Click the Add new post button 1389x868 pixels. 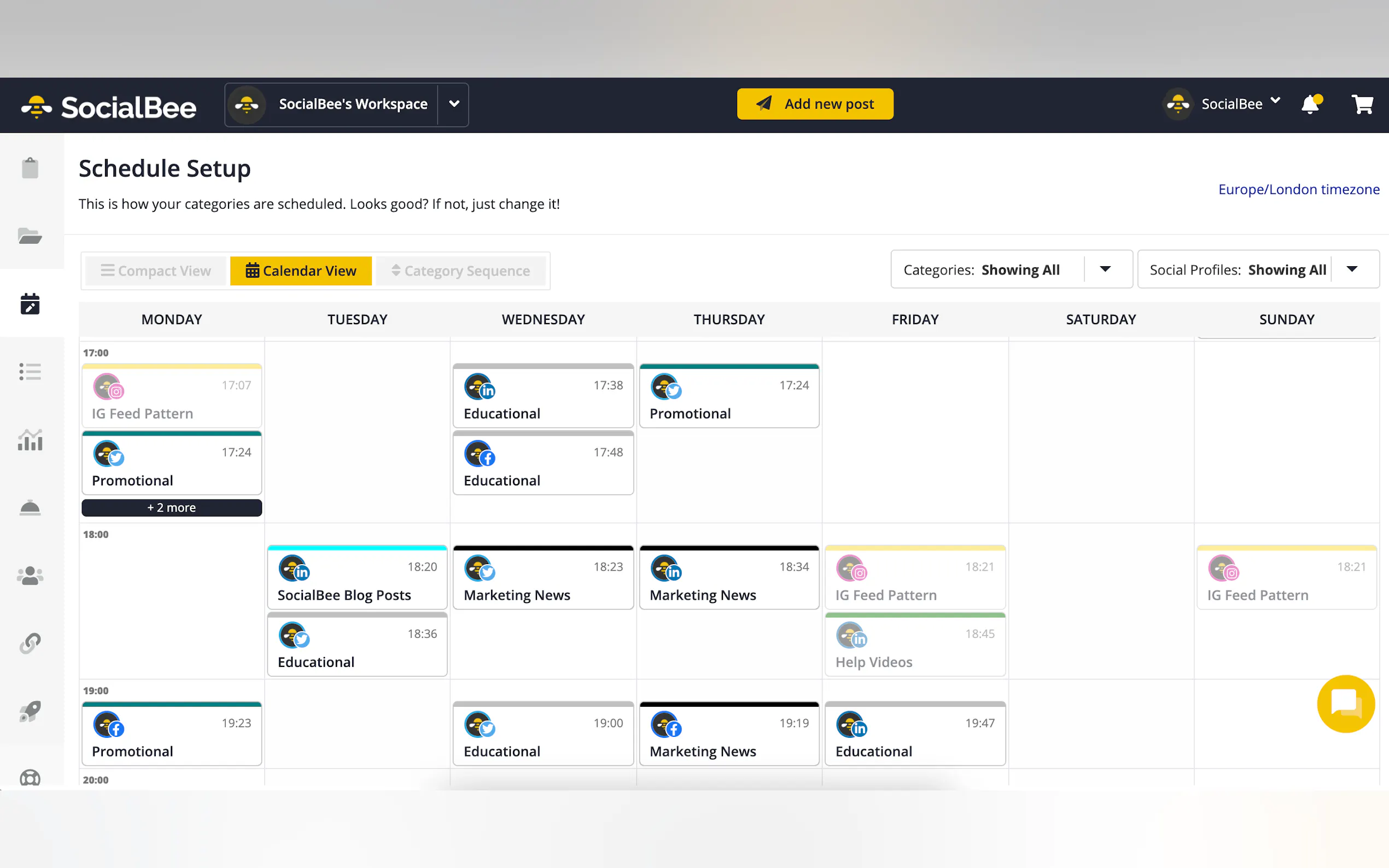tap(815, 104)
